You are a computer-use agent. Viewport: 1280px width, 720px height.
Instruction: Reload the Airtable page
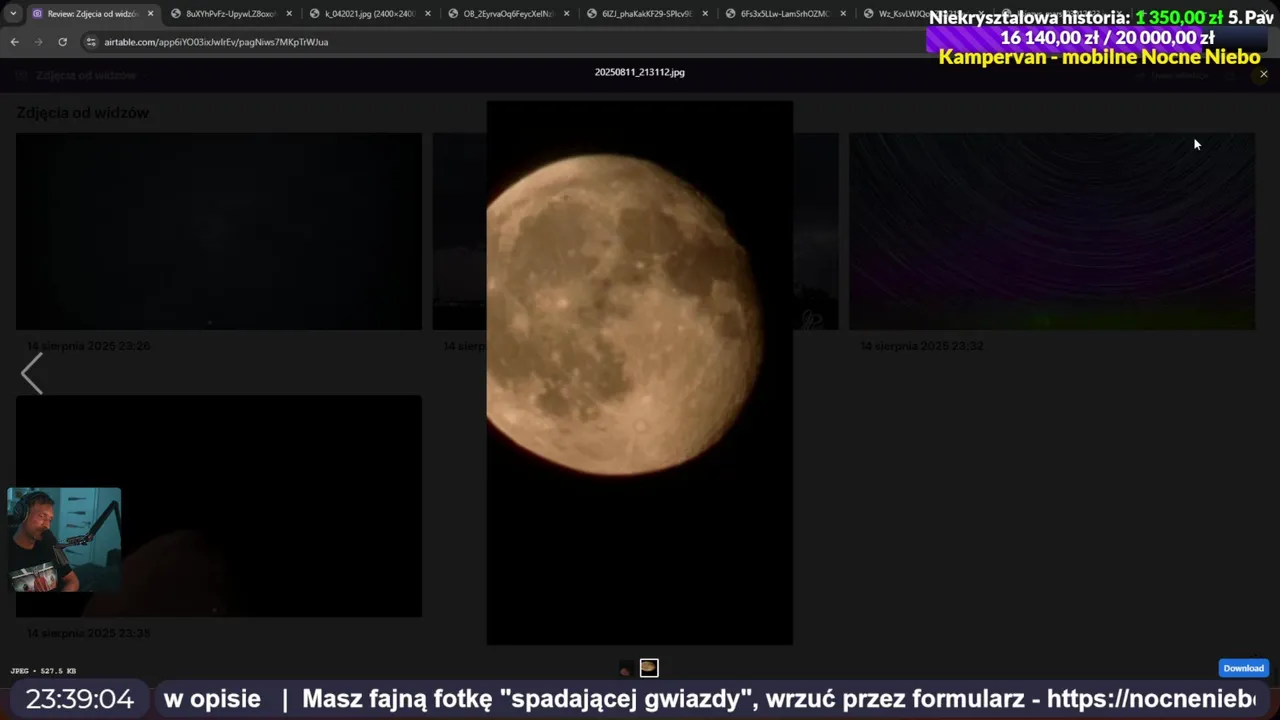tap(62, 42)
